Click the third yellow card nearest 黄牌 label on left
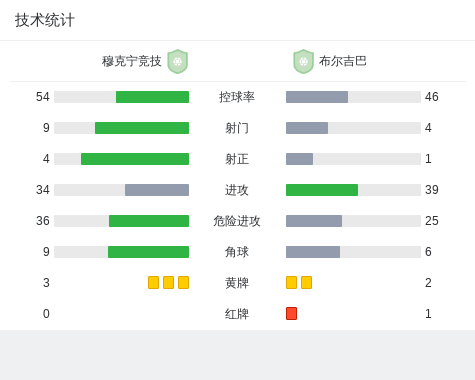Screen dimensions: 475x380 click(x=183, y=282)
